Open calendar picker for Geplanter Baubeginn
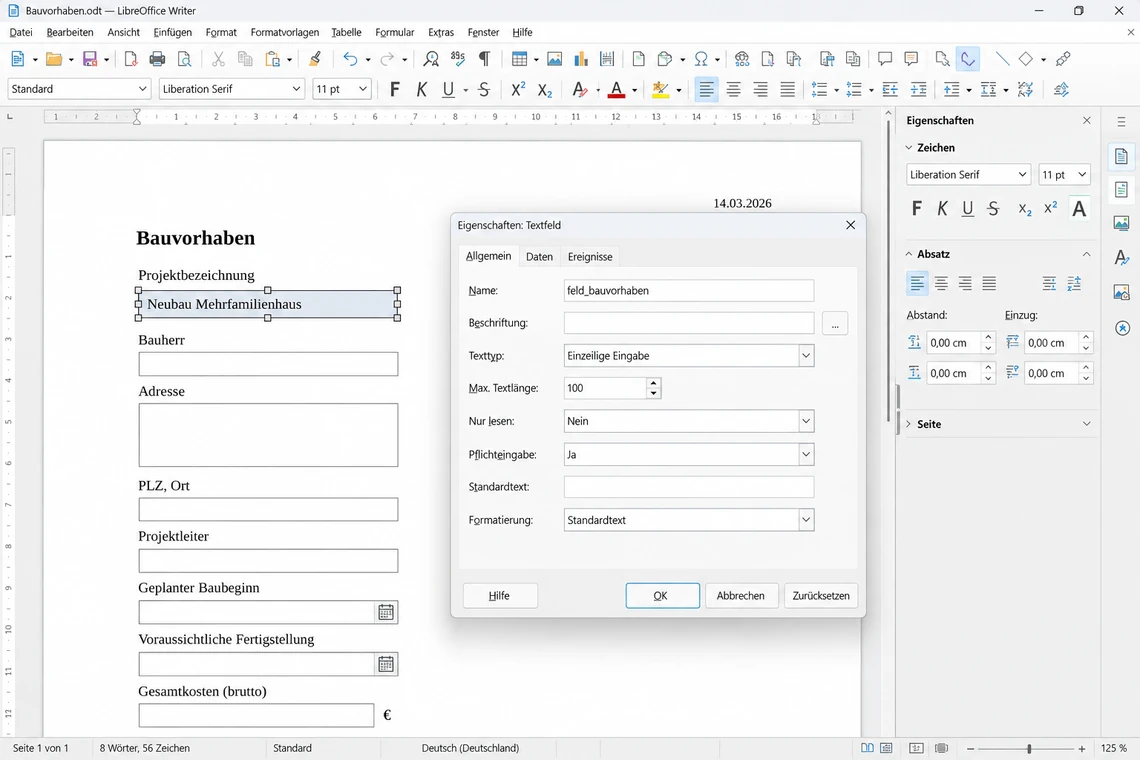Image resolution: width=1140 pixels, height=760 pixels. [x=386, y=612]
